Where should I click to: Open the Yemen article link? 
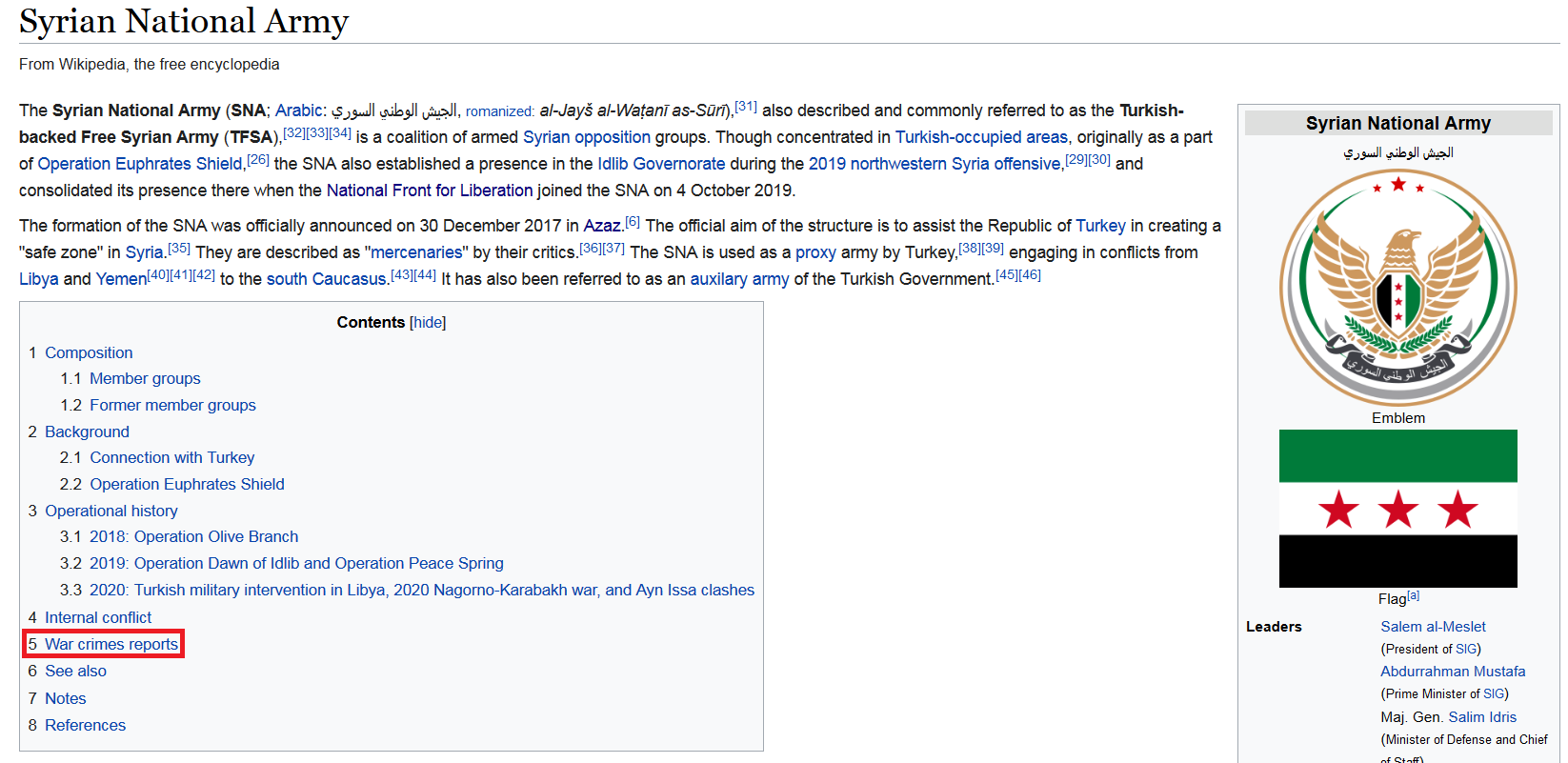pyautogui.click(x=121, y=279)
